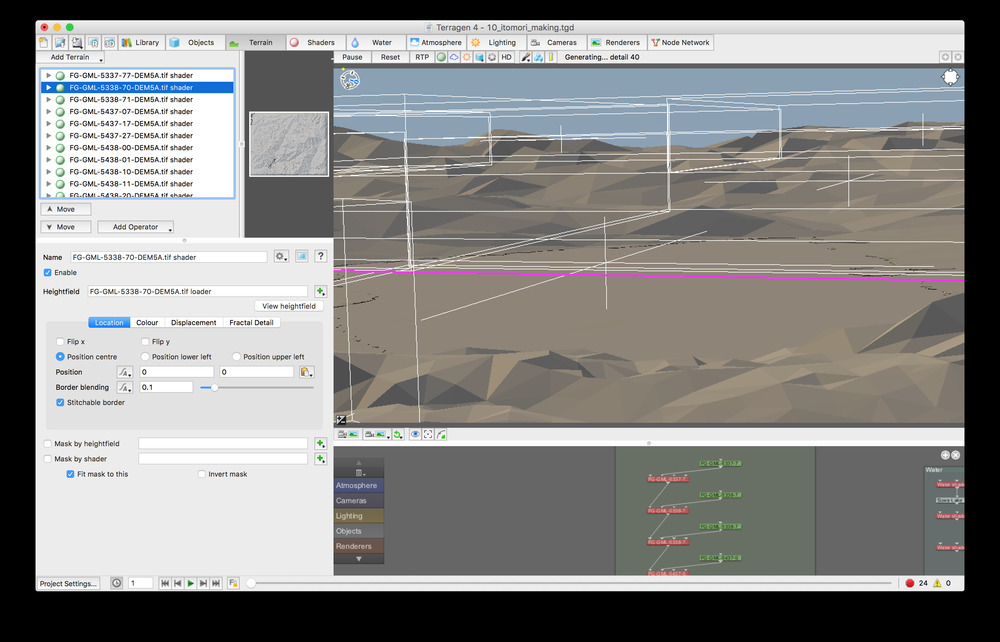Toggle the Stitchable border checkbox
The height and width of the screenshot is (642, 1000).
(60, 402)
